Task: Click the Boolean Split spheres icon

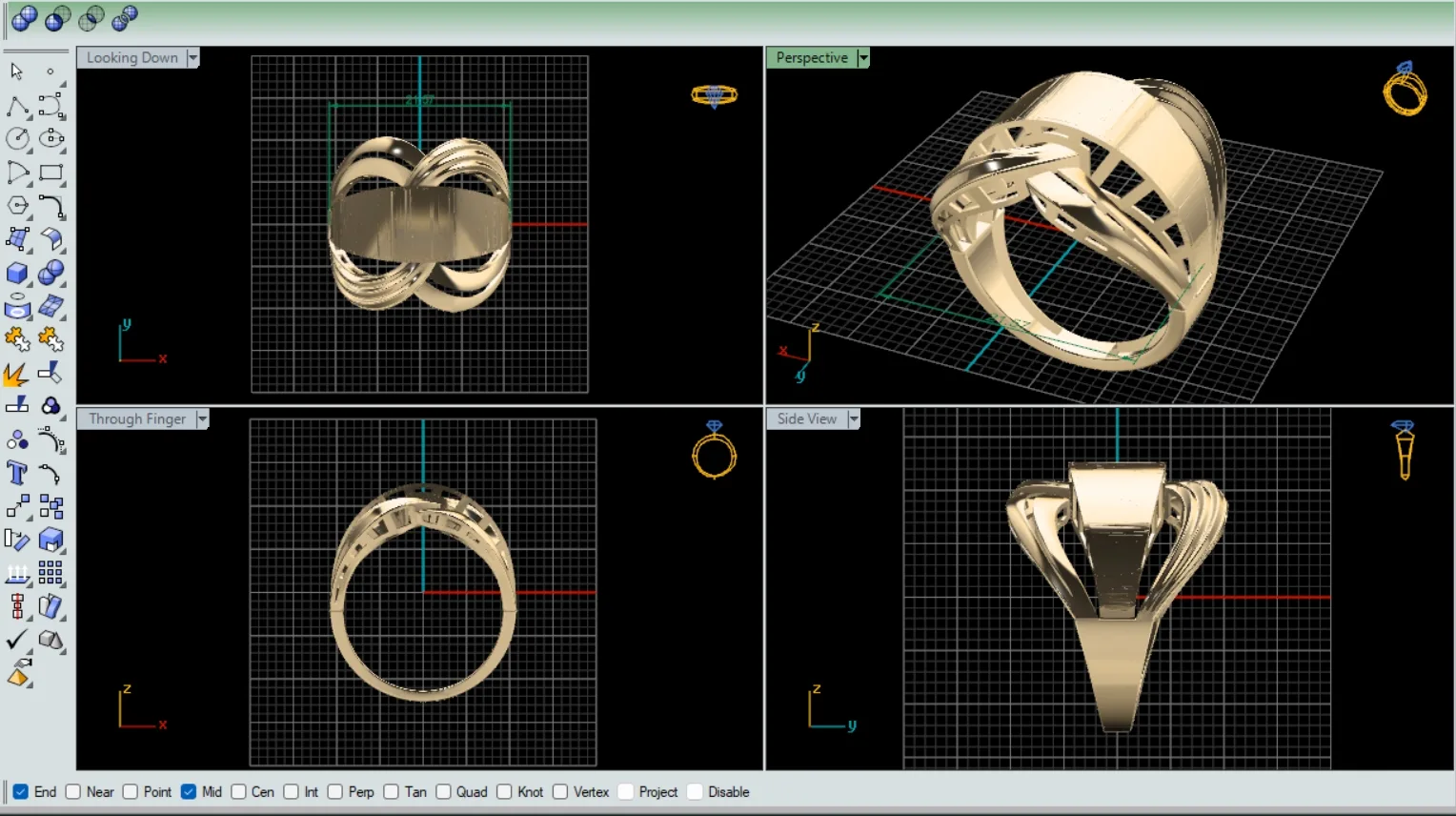Action: pyautogui.click(x=125, y=17)
